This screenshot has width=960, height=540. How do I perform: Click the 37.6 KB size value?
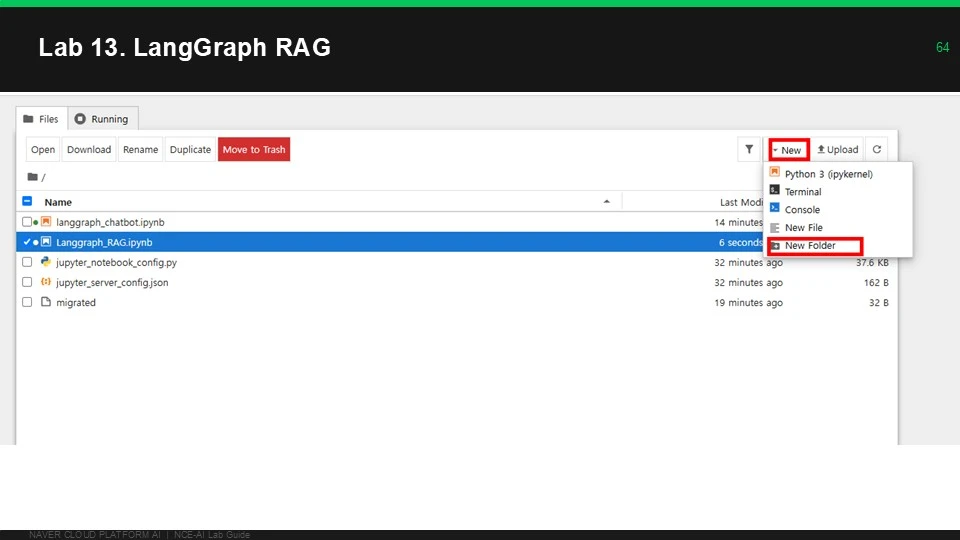(x=872, y=262)
